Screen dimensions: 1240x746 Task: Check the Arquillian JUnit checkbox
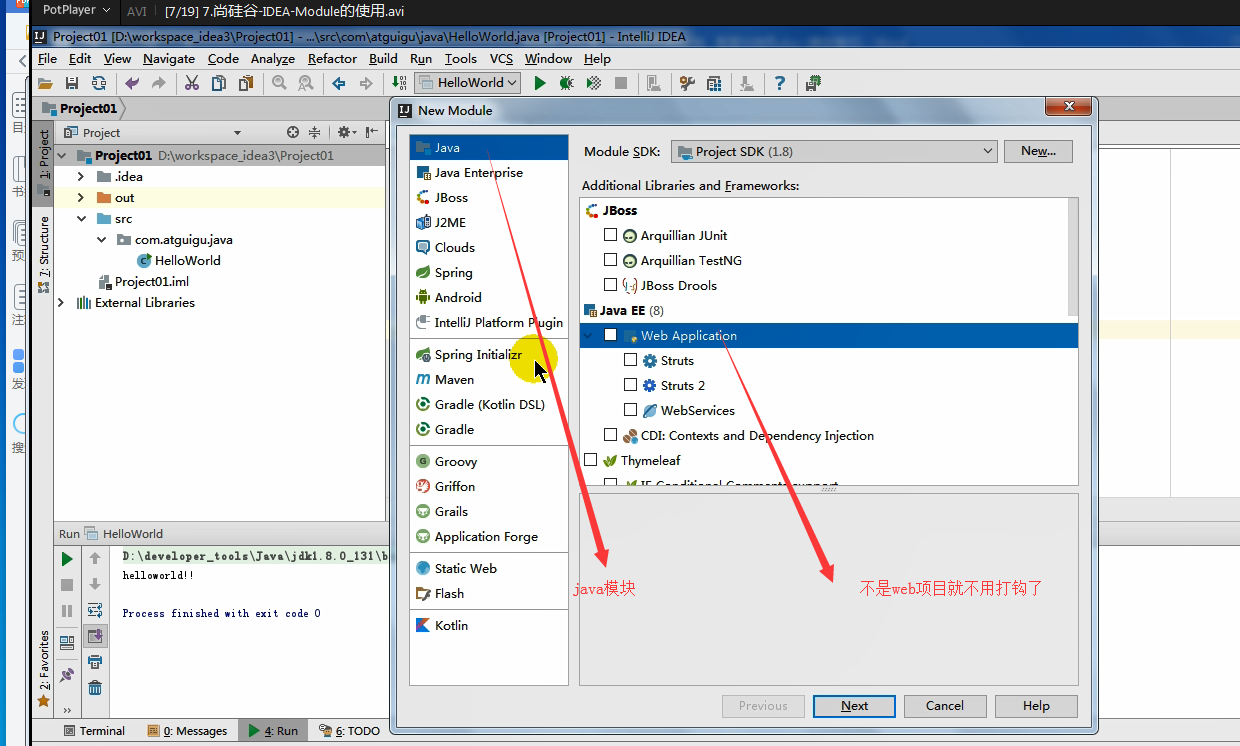point(610,235)
